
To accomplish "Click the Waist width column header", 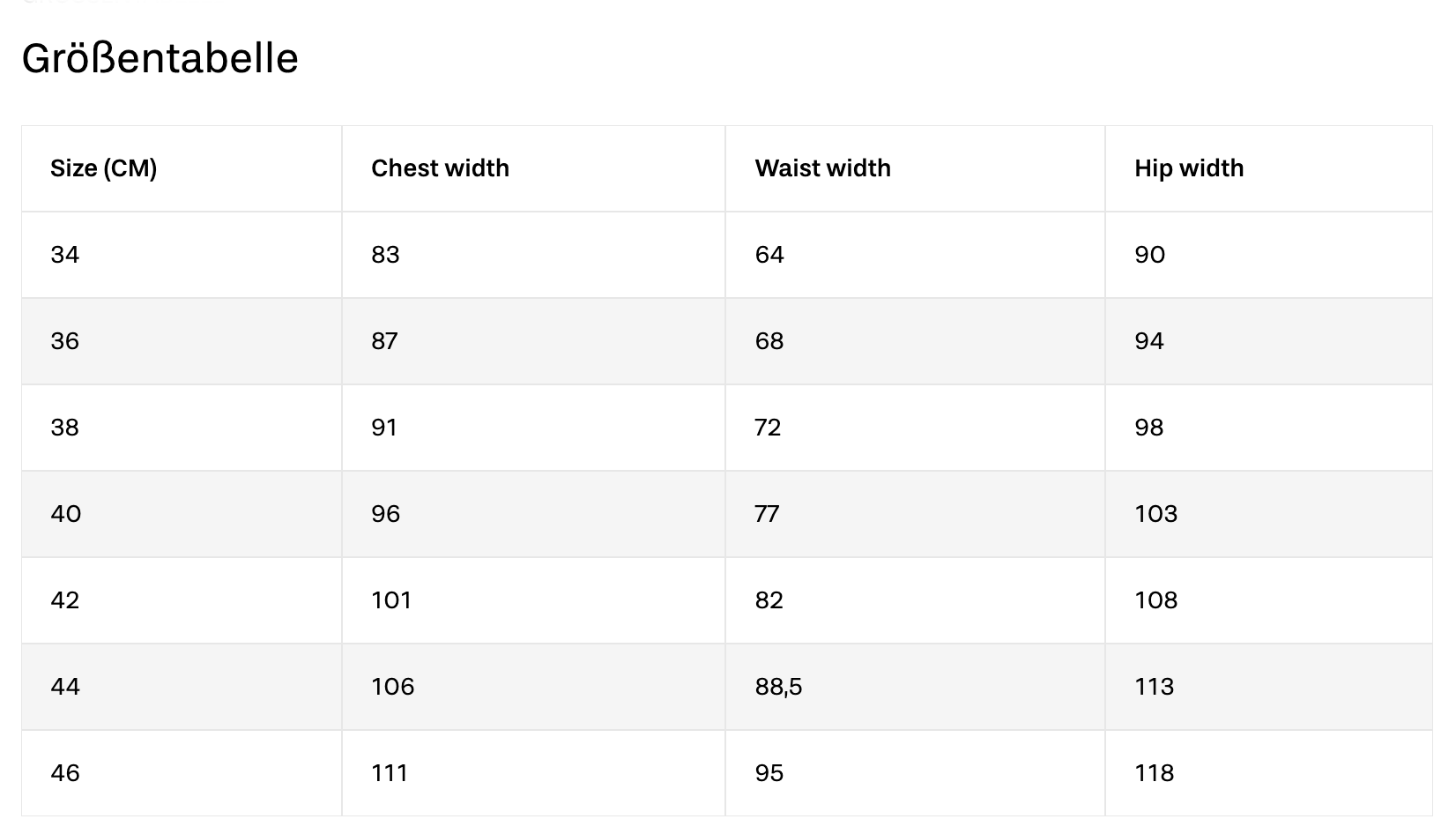I will 822,168.
